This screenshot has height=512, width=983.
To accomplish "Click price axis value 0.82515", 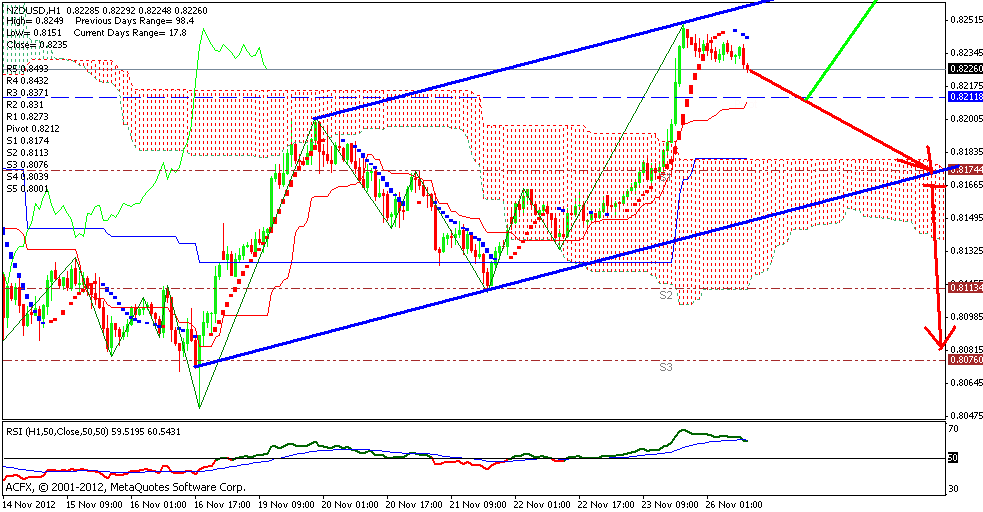I will 966,19.
